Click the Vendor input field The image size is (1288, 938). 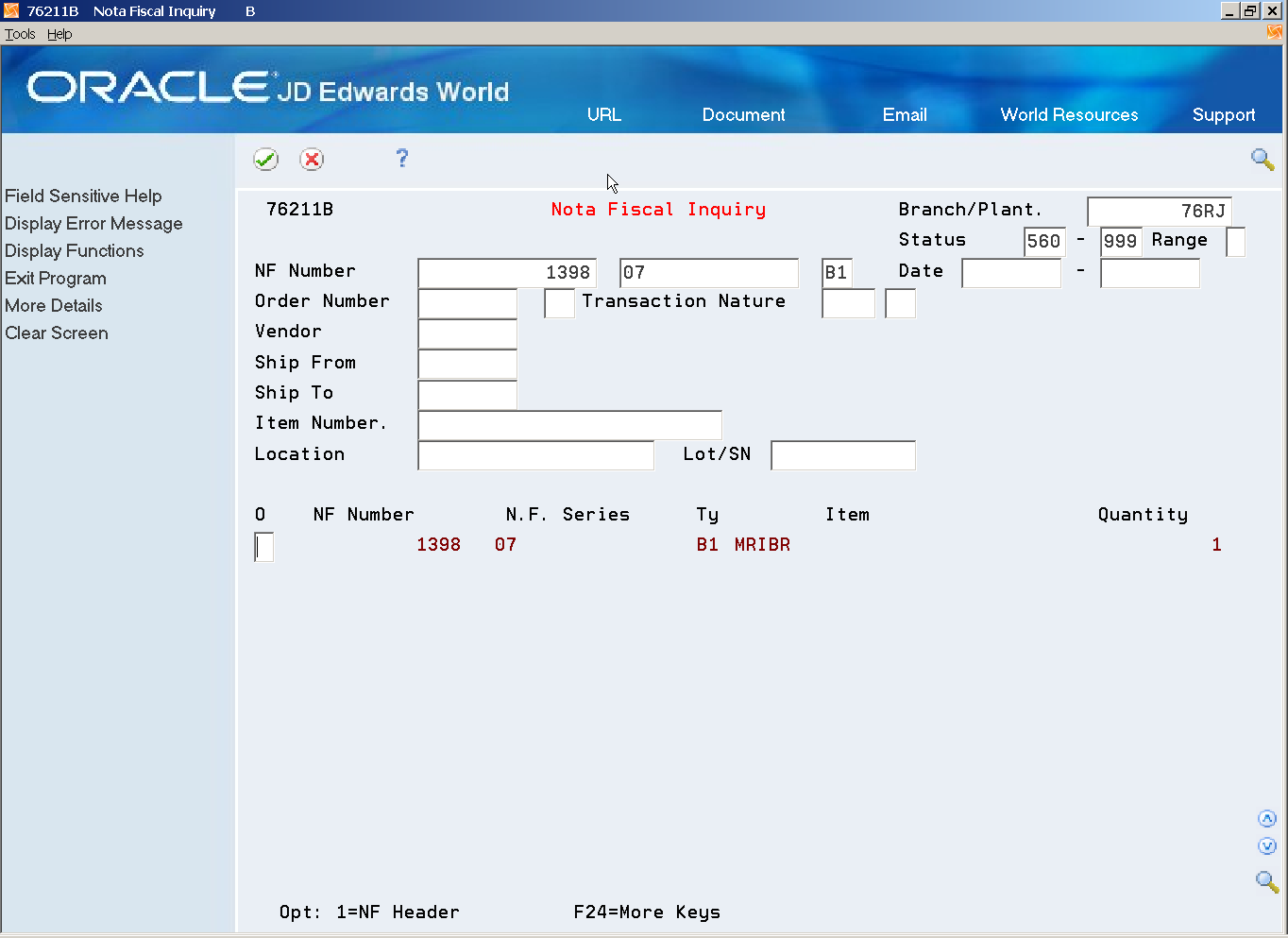pos(467,333)
